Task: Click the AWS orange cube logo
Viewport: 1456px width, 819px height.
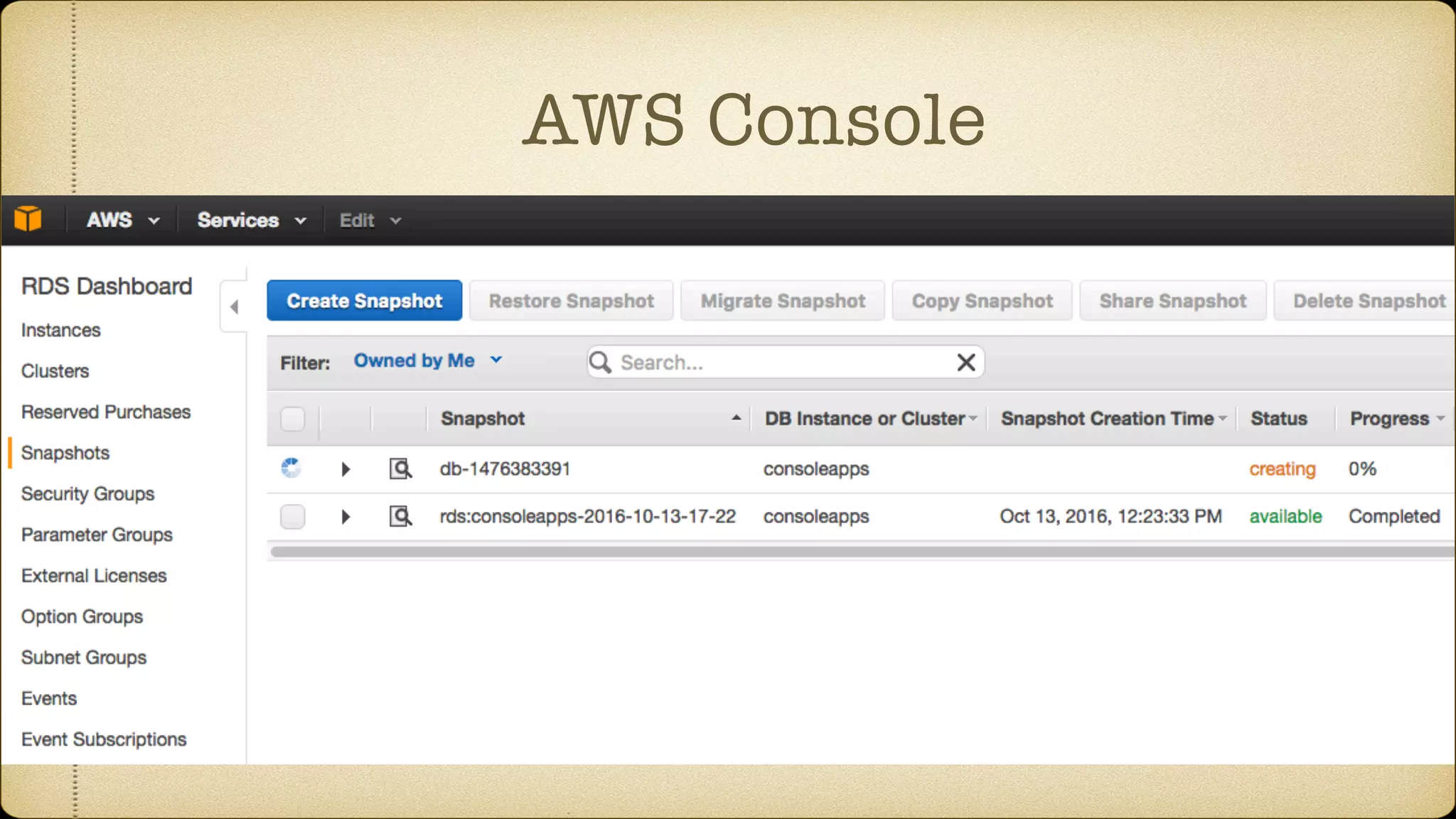Action: tap(28, 220)
